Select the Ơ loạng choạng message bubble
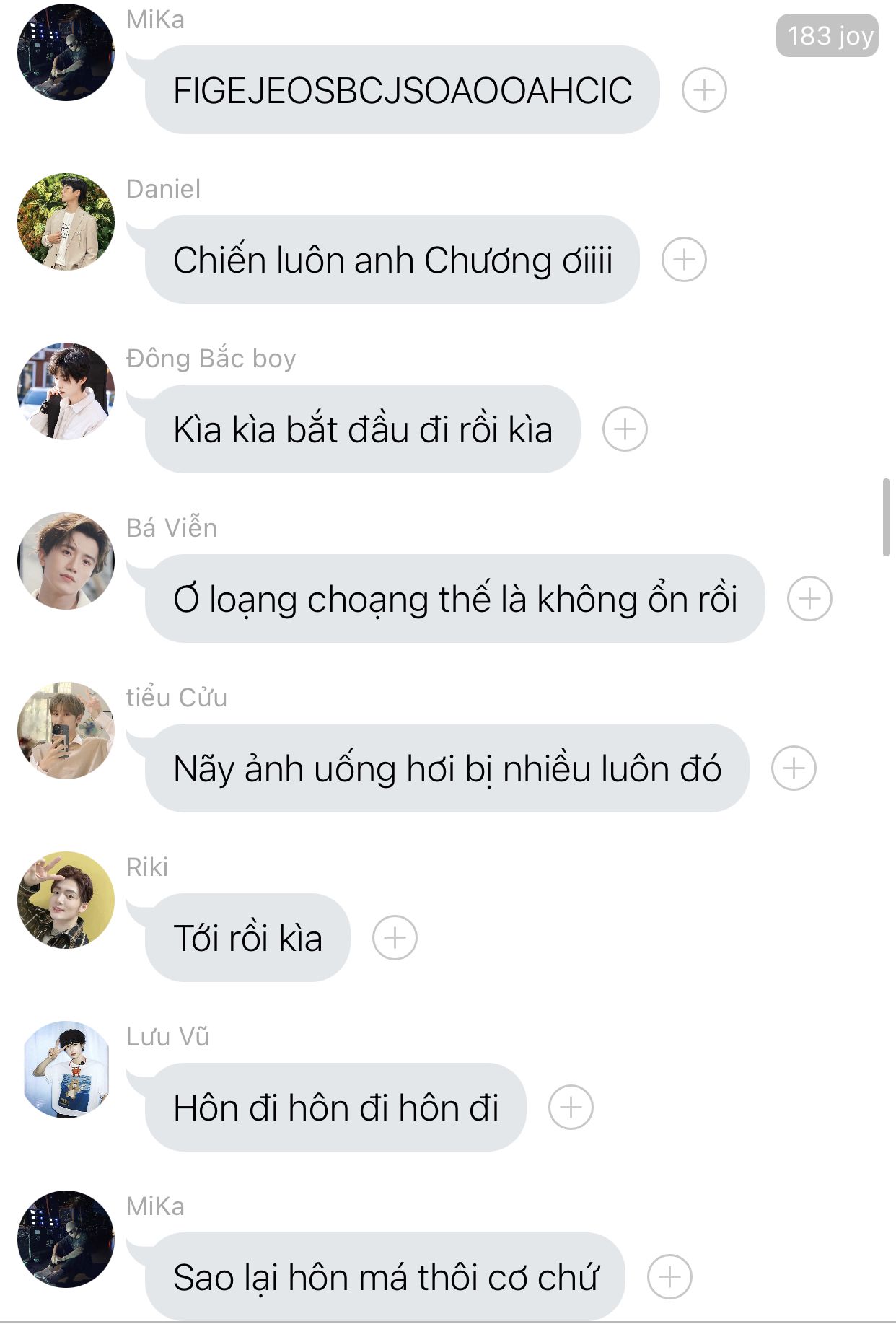Viewport: 896px width, 1324px height. click(x=454, y=599)
